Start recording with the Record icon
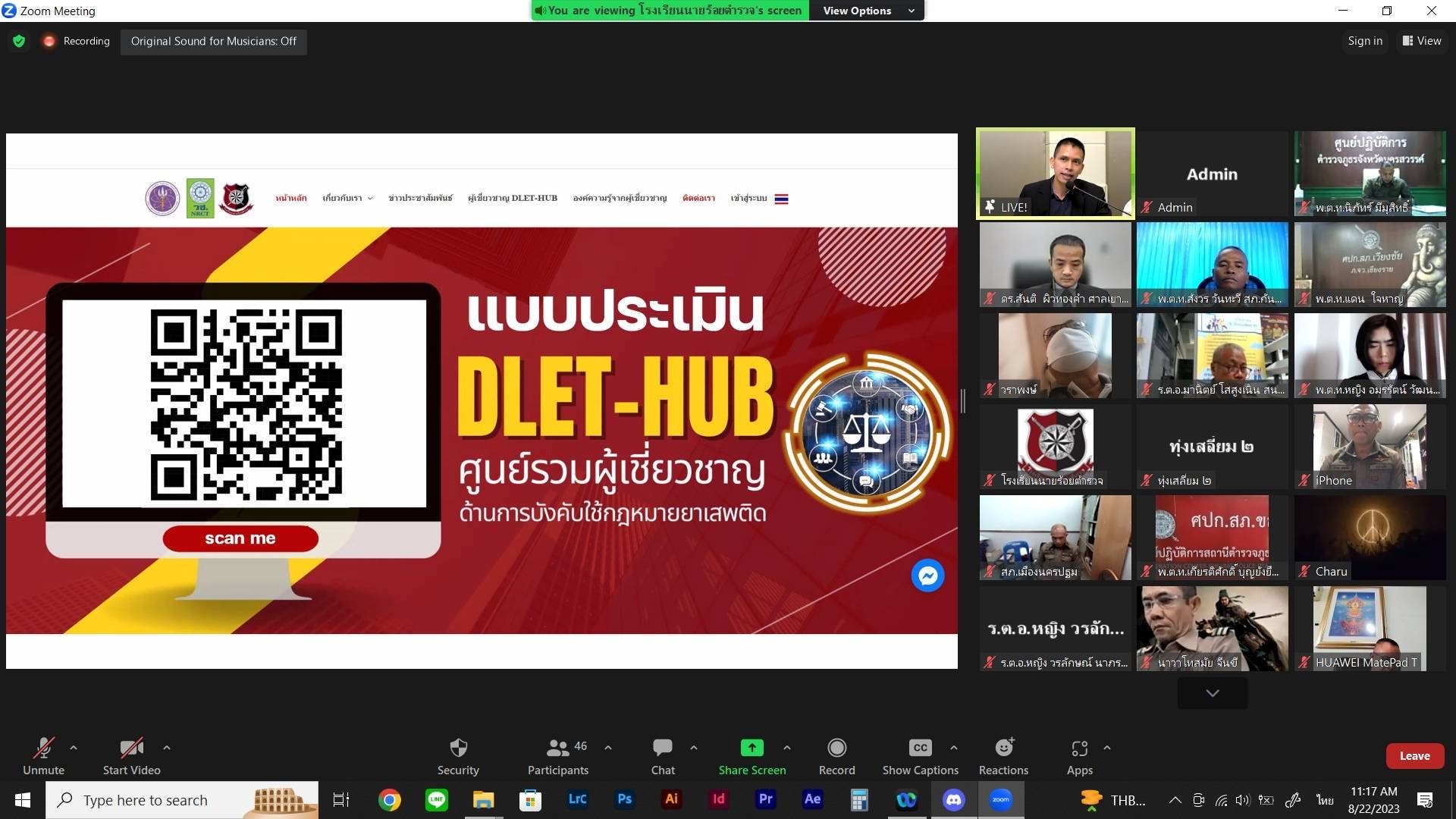 [836, 748]
